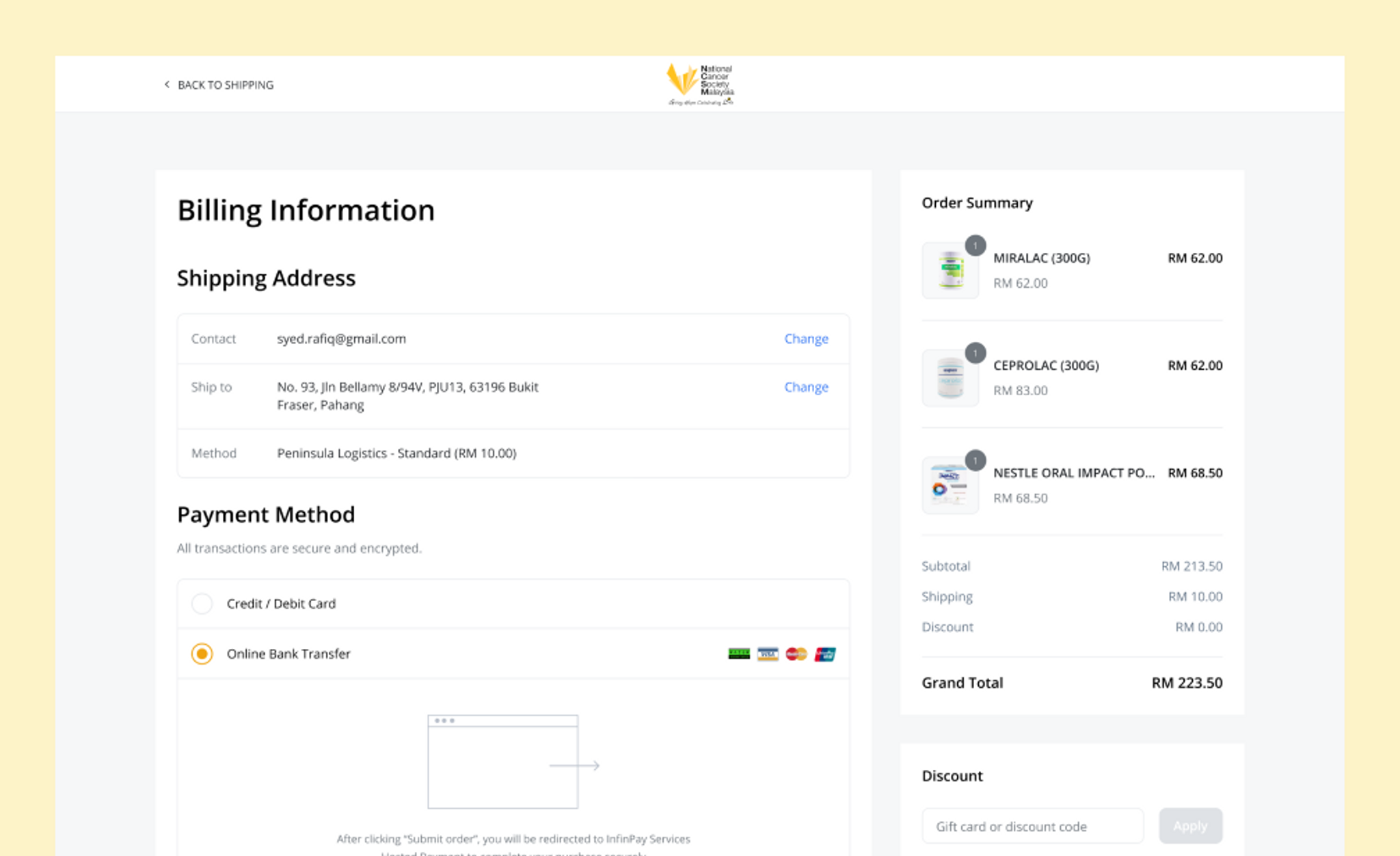Viewport: 1400px width, 856px height.
Task: Focus the gift card or discount code field
Action: (1032, 826)
